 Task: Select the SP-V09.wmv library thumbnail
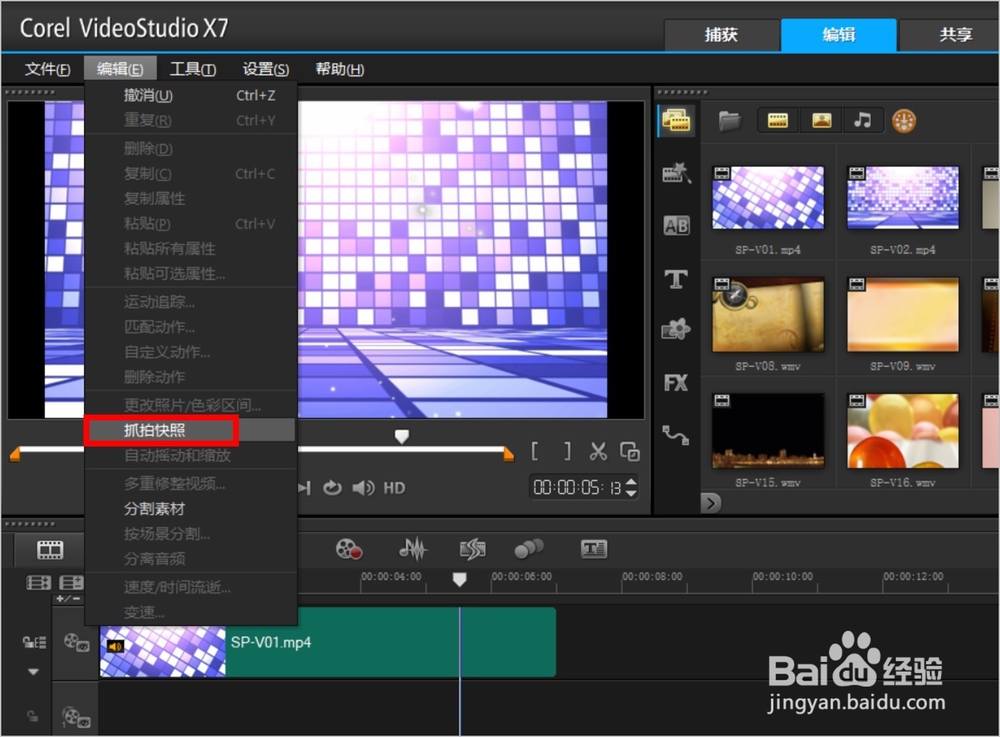(902, 314)
